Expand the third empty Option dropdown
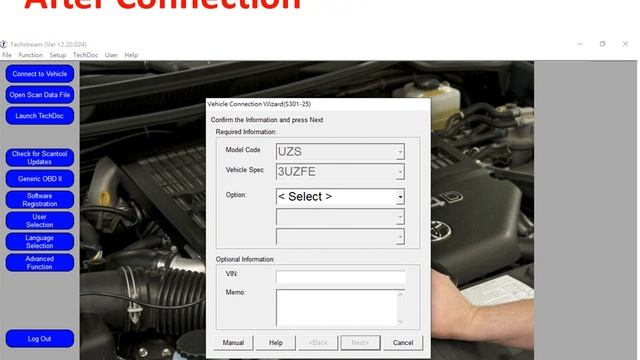This screenshot has width=640, height=360. (x=400, y=237)
